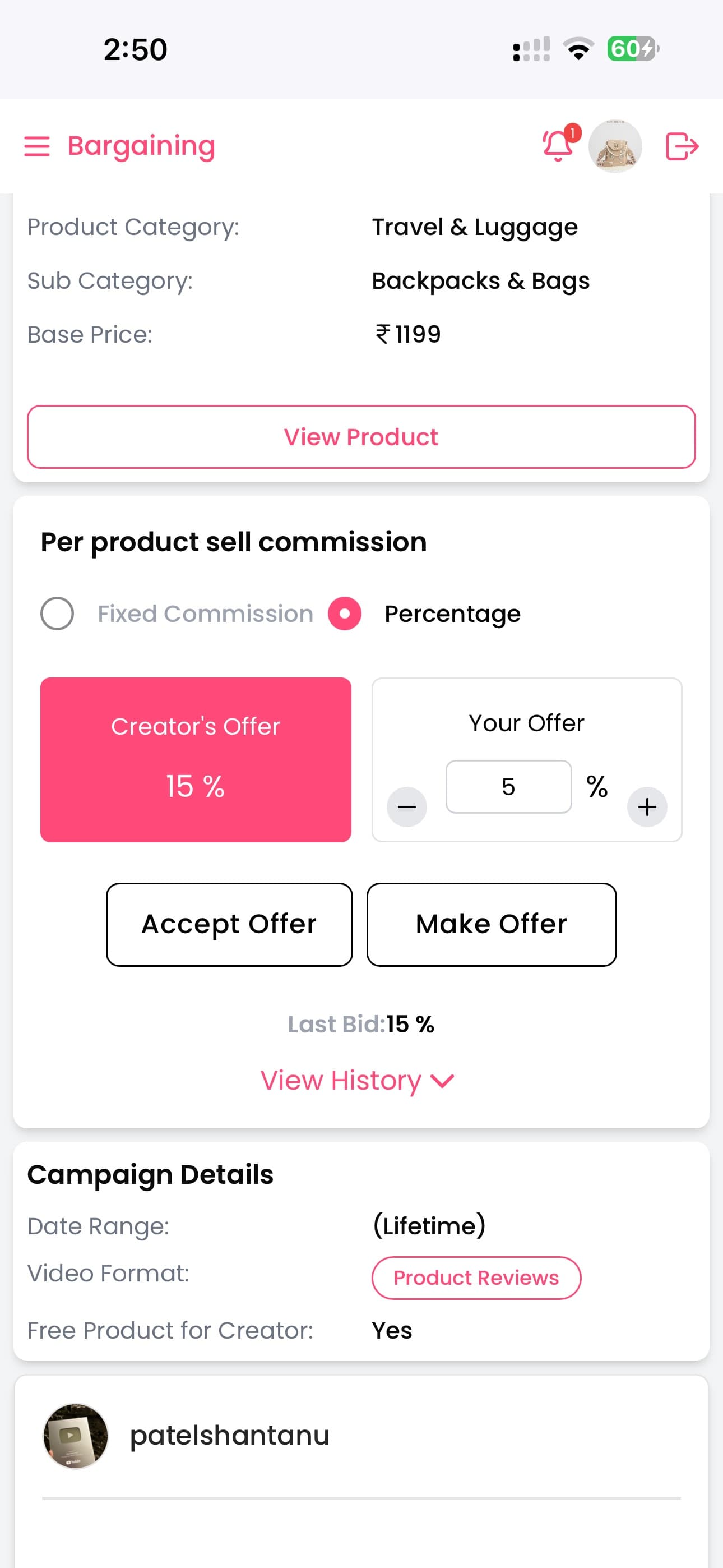This screenshot has height=1568, width=723.
Task: Tap the profile avatar in header
Action: pyautogui.click(x=615, y=147)
